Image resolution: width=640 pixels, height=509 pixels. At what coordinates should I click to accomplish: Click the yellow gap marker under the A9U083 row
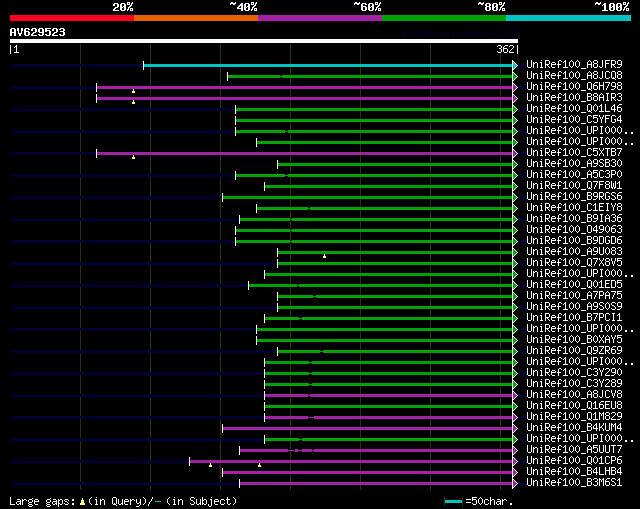click(324, 256)
